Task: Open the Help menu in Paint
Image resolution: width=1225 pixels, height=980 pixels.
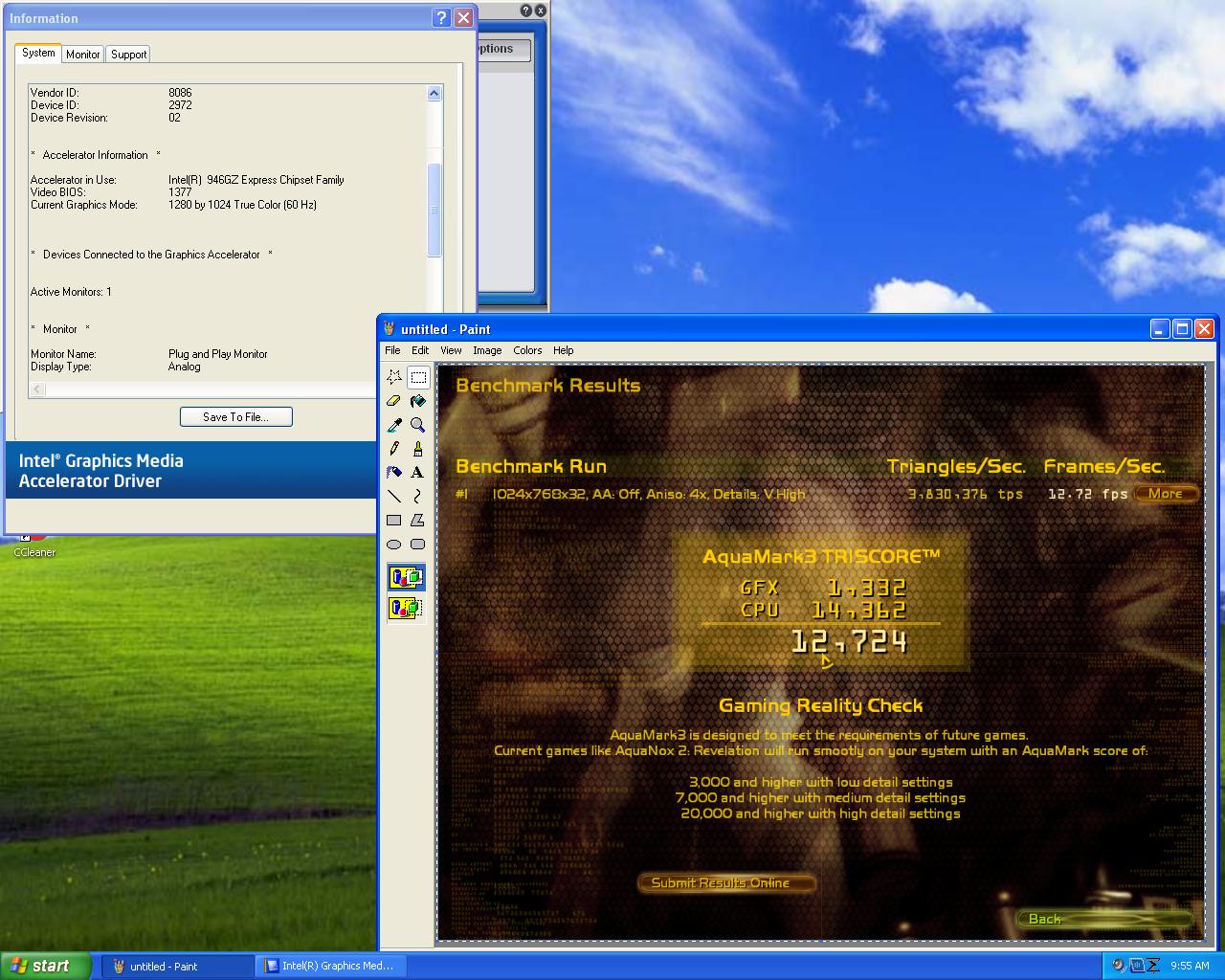Action: point(564,350)
